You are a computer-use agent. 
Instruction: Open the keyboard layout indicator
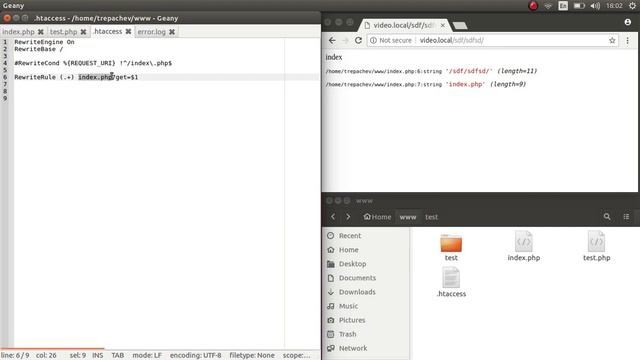(x=563, y=6)
